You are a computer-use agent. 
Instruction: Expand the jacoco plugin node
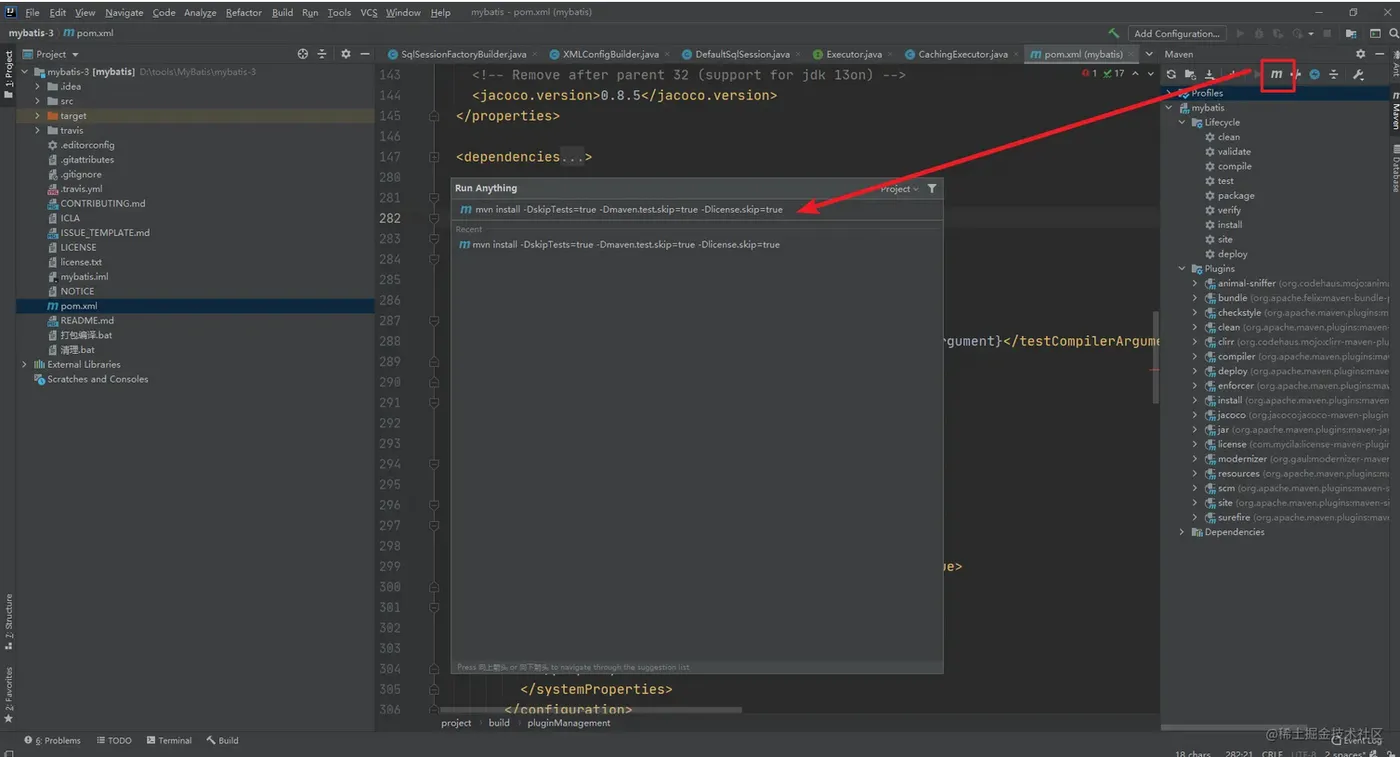(x=1195, y=415)
